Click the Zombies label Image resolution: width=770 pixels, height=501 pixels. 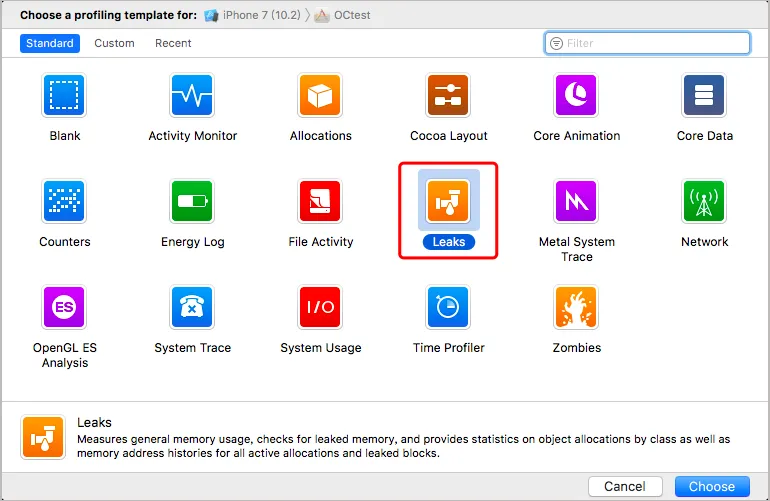pyautogui.click(x=577, y=348)
